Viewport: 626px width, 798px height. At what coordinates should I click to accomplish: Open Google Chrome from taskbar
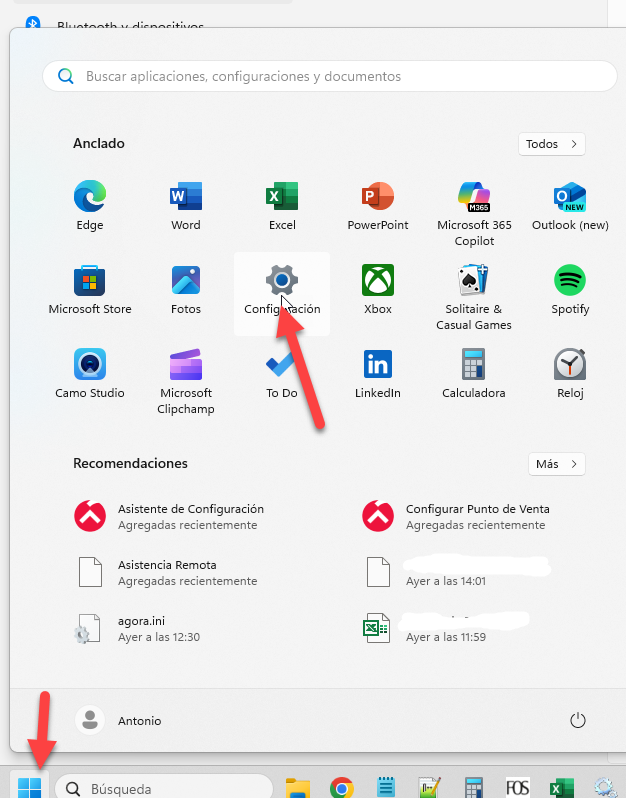coord(342,788)
